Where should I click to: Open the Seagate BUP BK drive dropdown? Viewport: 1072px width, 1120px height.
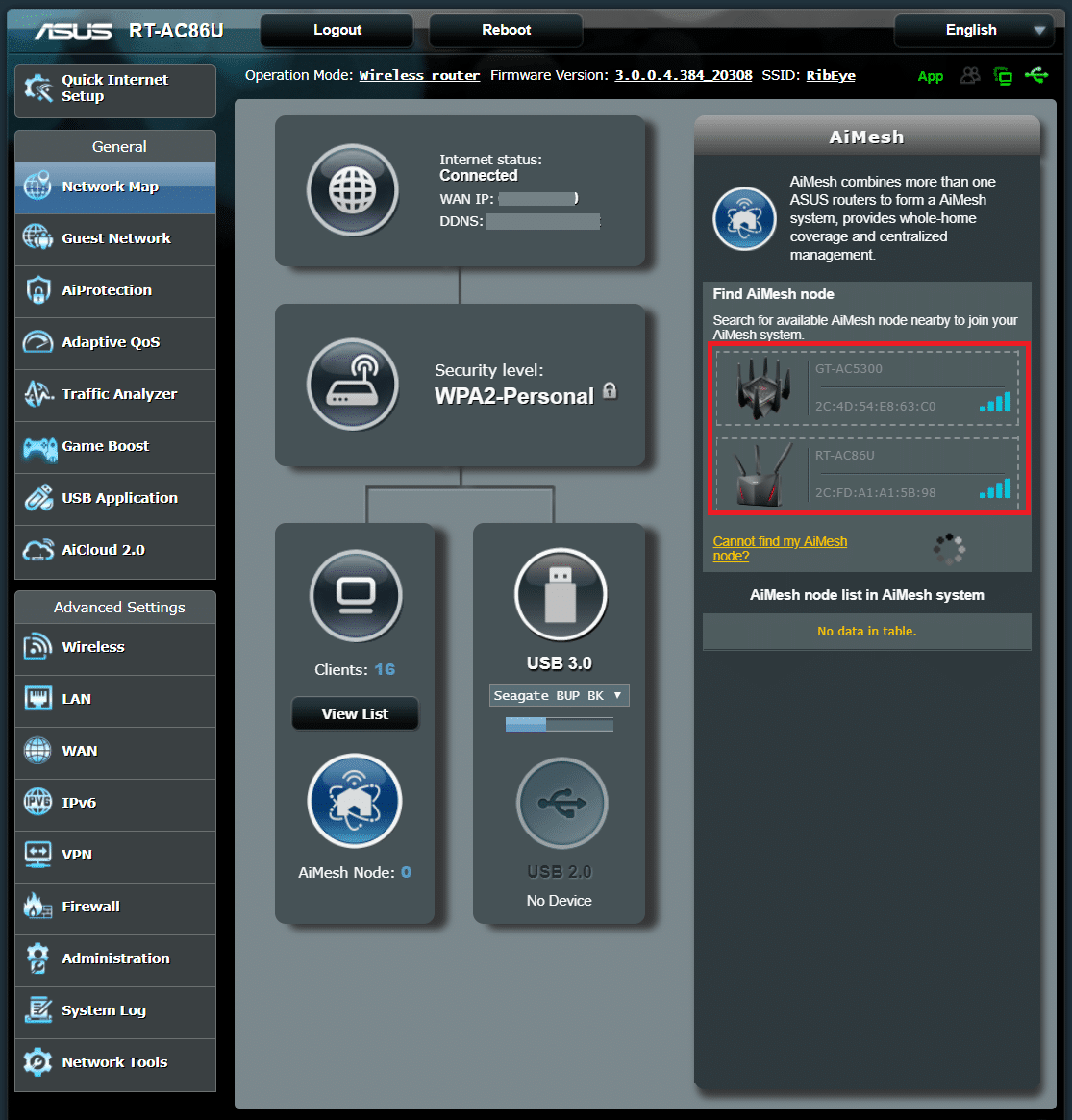pos(560,696)
